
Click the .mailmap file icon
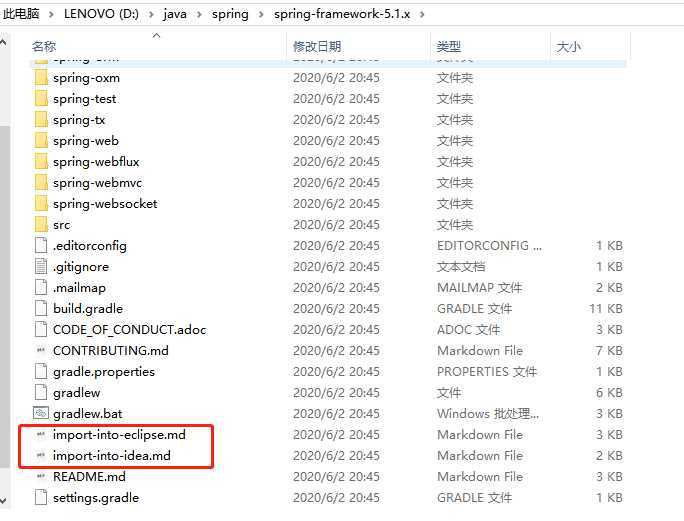pyautogui.click(x=41, y=288)
